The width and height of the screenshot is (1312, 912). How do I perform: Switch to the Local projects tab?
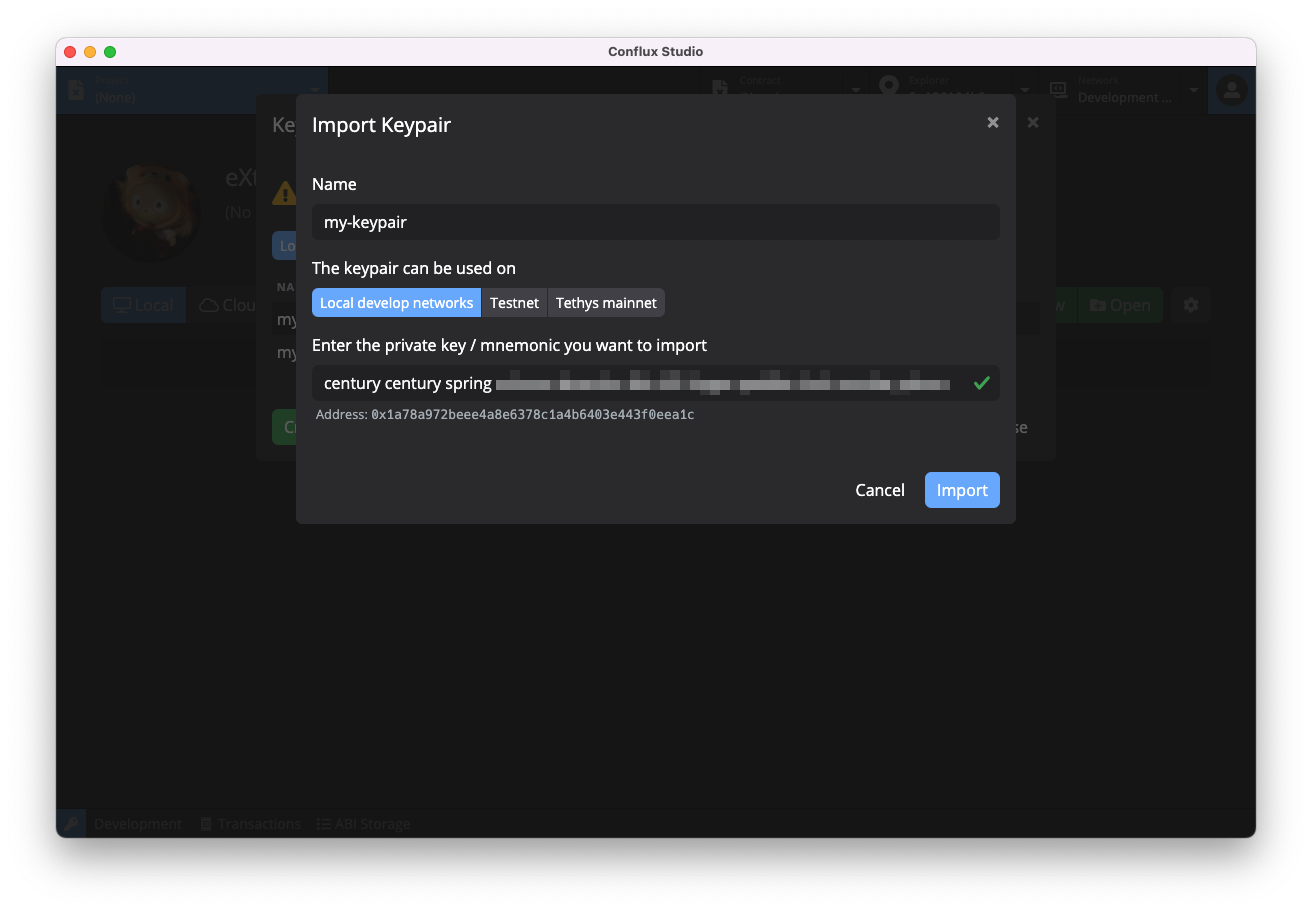tap(143, 305)
